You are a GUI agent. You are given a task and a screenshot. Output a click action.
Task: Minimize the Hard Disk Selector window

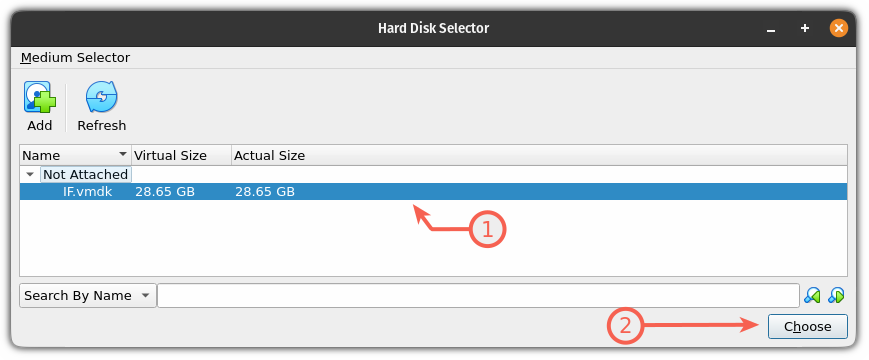770,28
